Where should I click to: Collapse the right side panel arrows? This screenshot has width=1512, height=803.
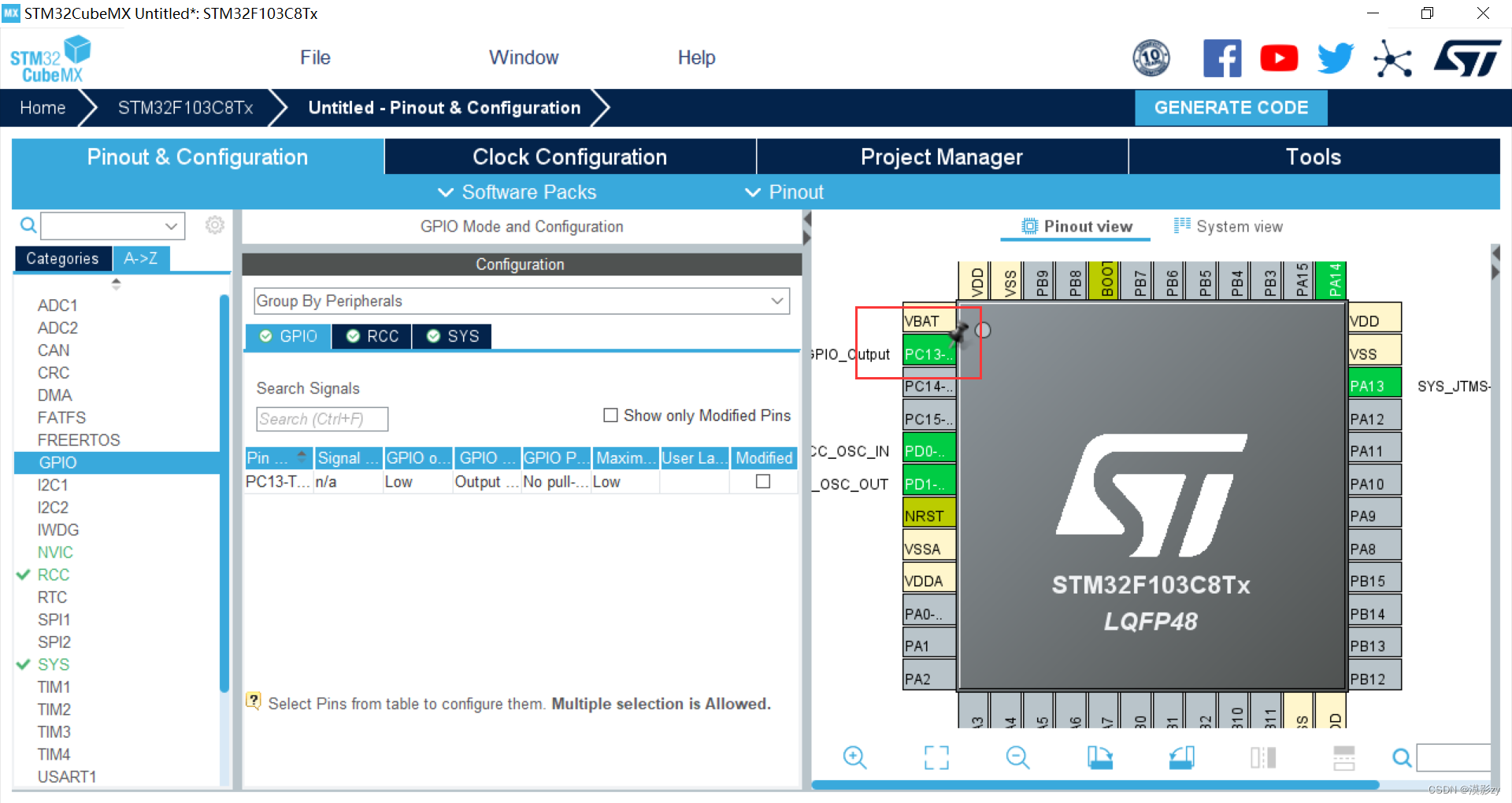pyautogui.click(x=1495, y=263)
